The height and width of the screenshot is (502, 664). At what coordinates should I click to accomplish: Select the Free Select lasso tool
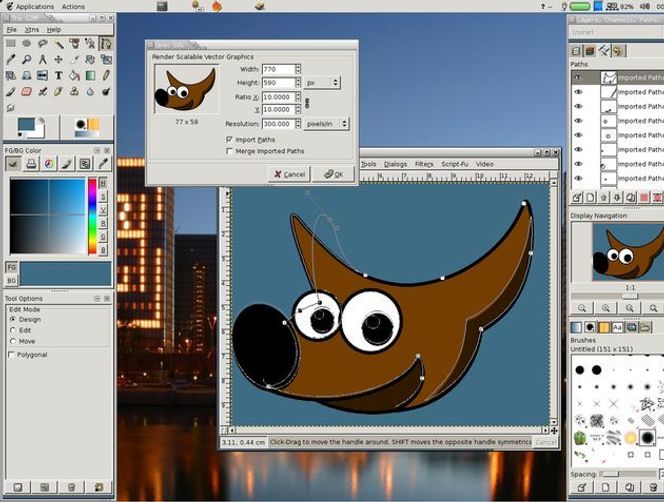coord(42,43)
